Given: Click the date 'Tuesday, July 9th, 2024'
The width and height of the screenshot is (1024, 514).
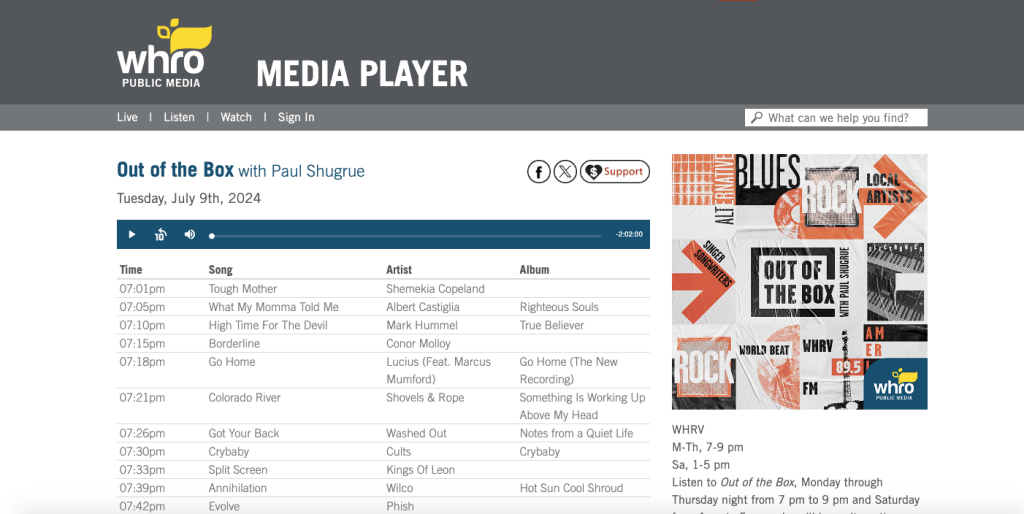Looking at the screenshot, I should [189, 199].
